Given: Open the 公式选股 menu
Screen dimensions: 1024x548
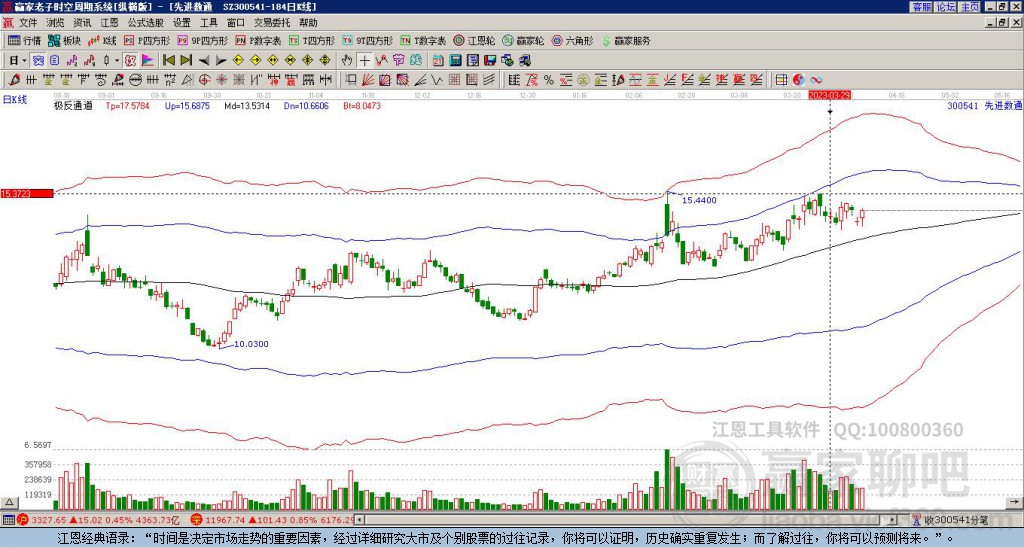Looking at the screenshot, I should tap(146, 23).
